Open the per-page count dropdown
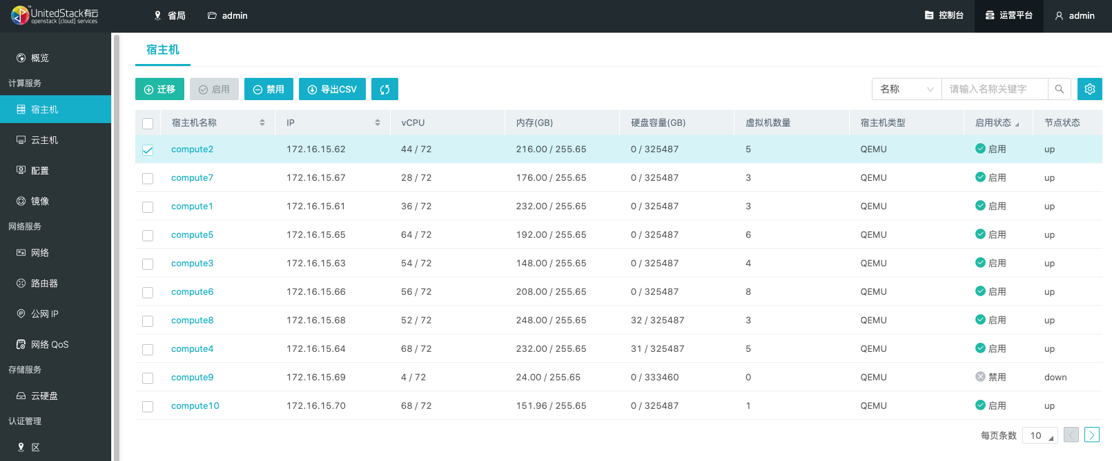1112x461 pixels. pos(1040,435)
